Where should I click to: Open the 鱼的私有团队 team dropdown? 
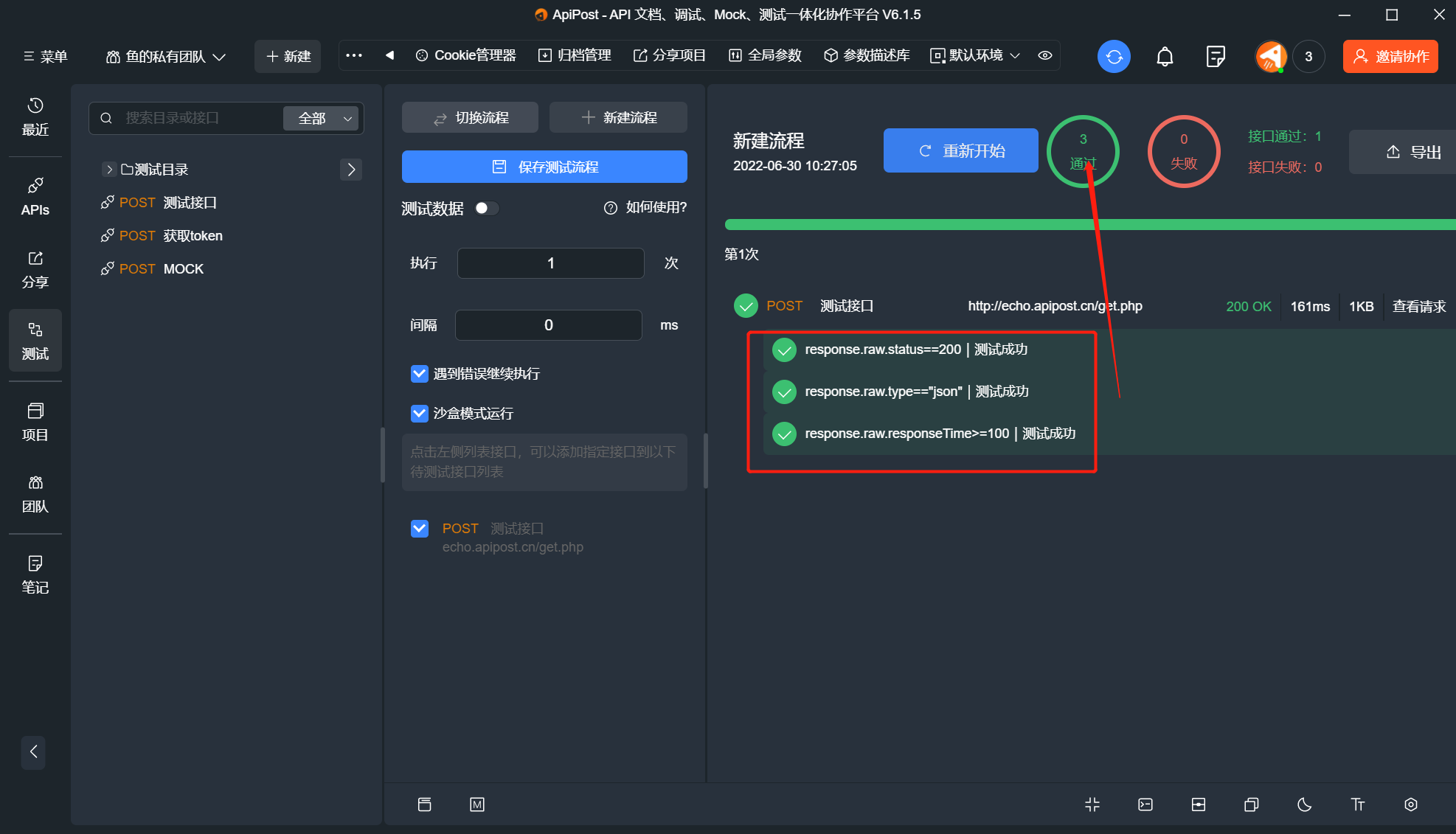tap(166, 57)
